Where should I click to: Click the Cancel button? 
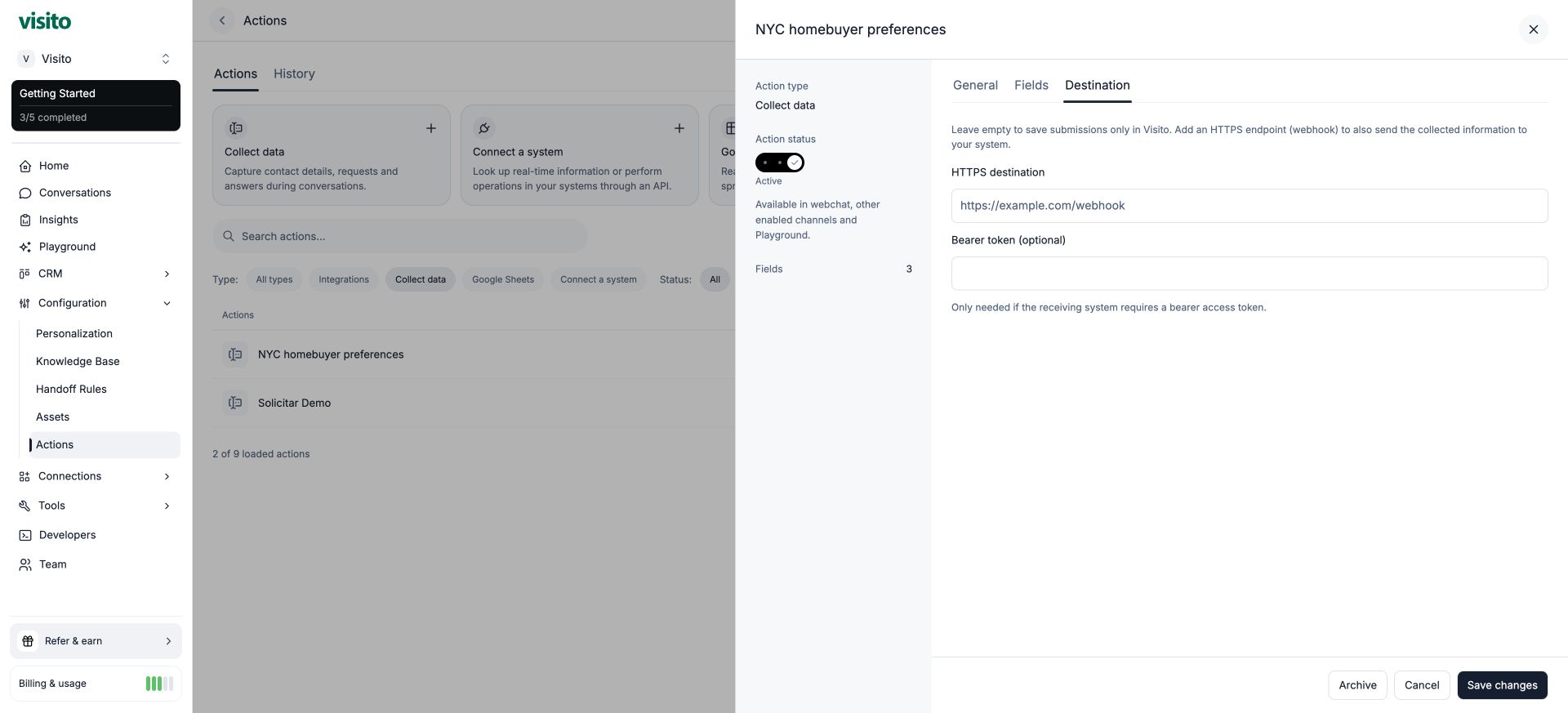coord(1422,685)
